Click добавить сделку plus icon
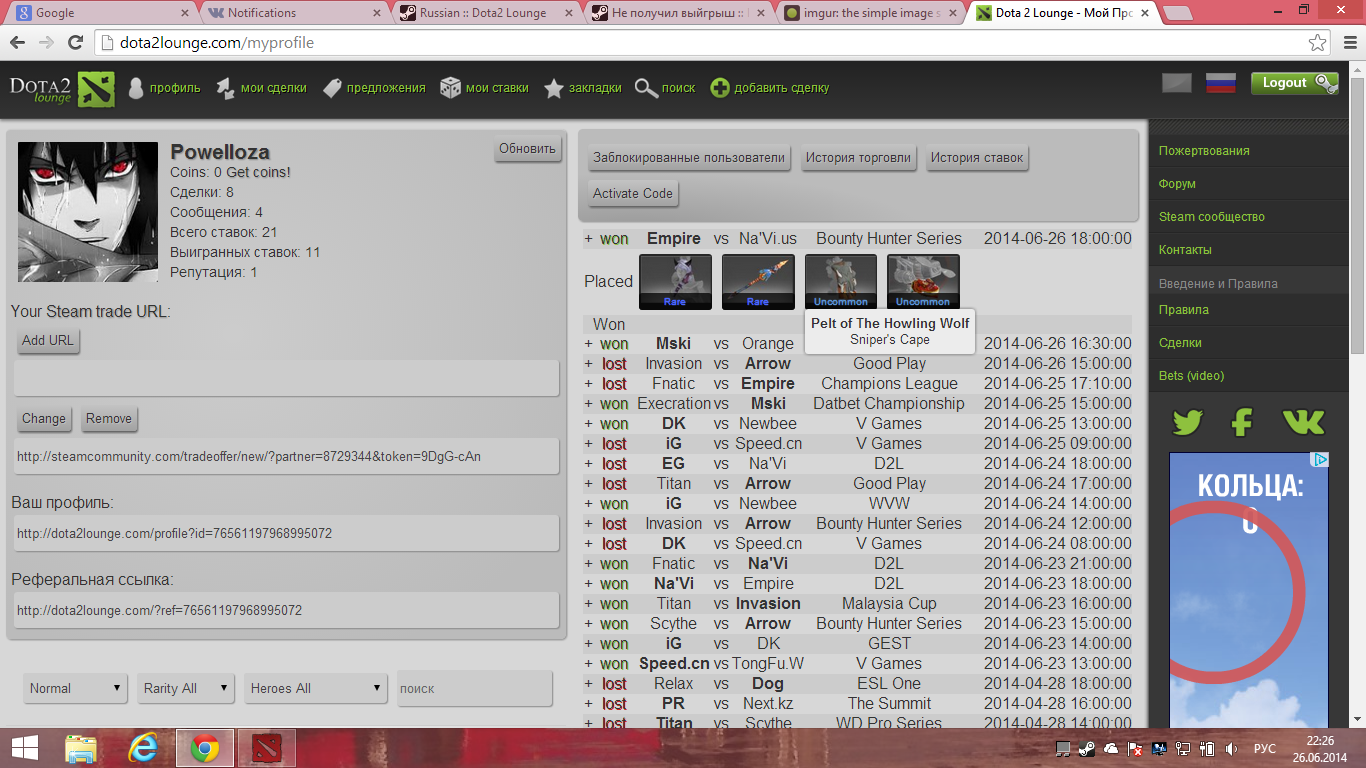 [x=720, y=88]
